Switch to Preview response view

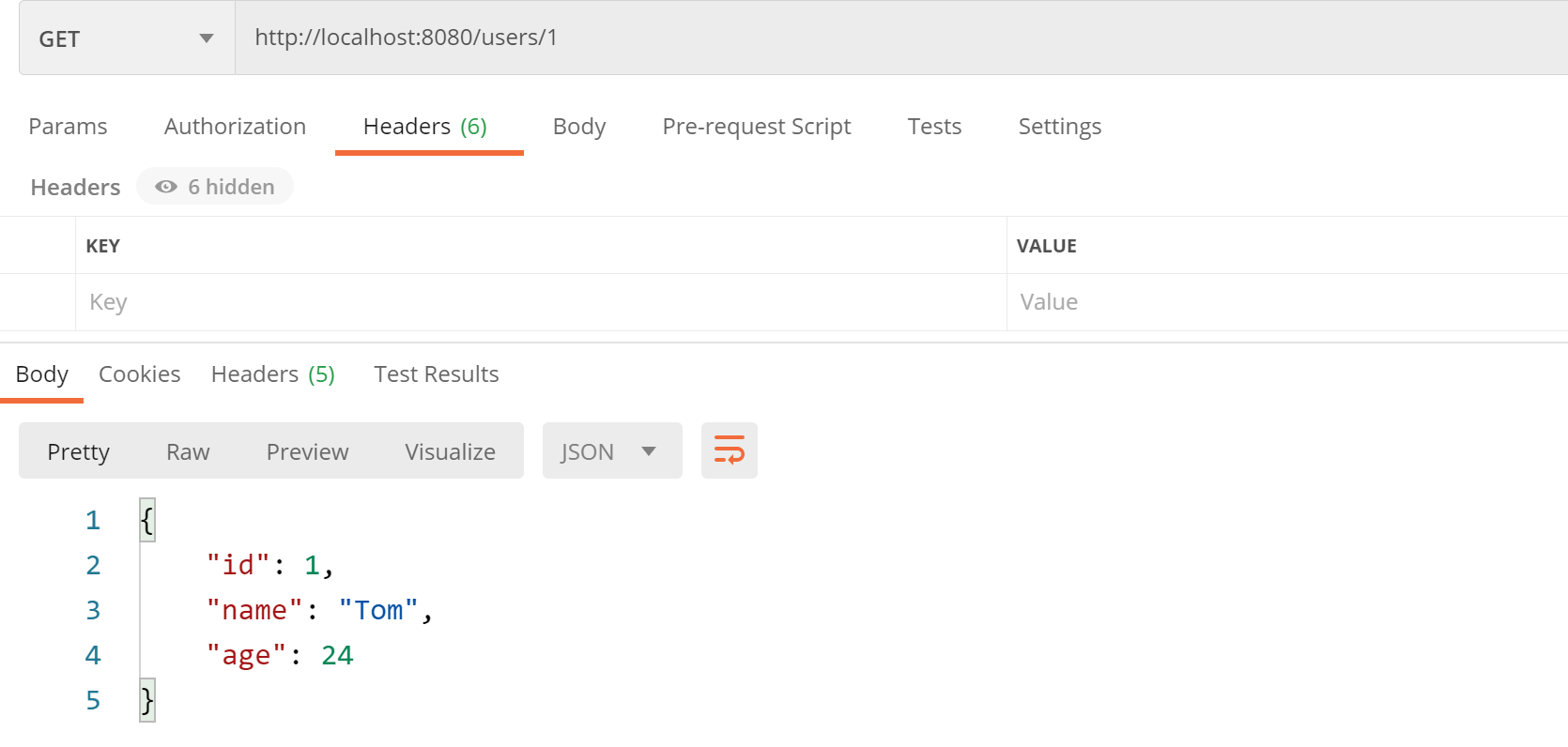(307, 451)
